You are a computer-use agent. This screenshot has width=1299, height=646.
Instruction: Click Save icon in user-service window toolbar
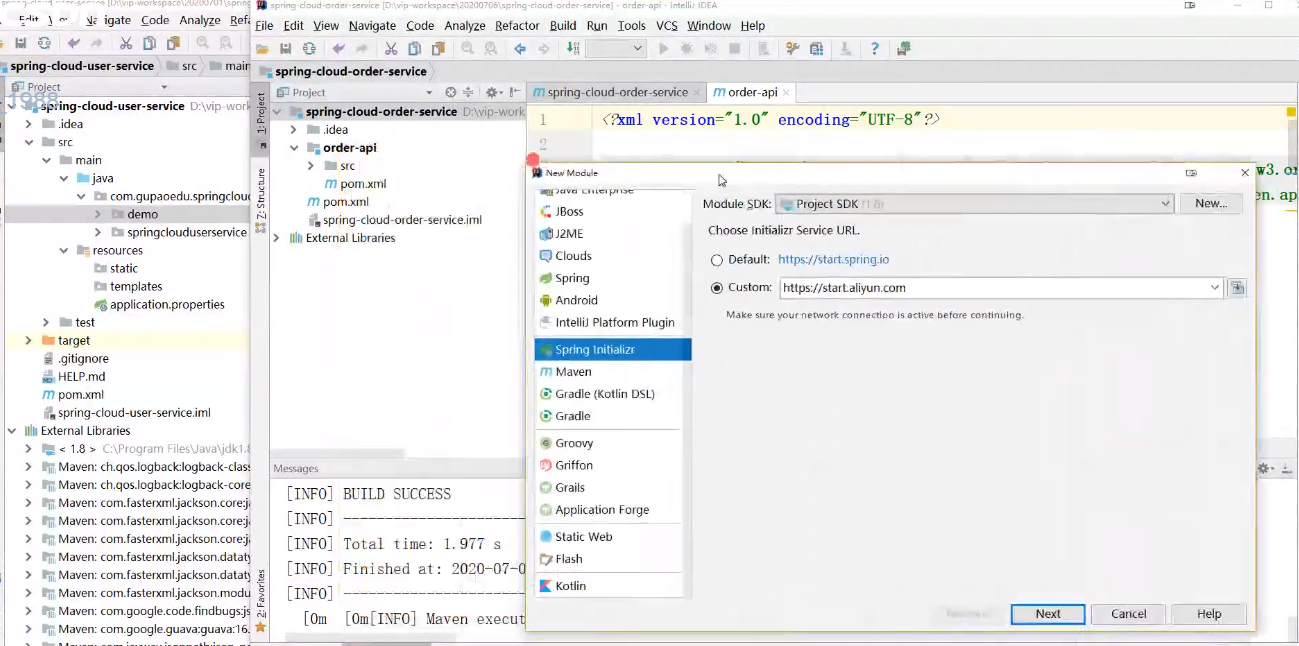[20, 43]
